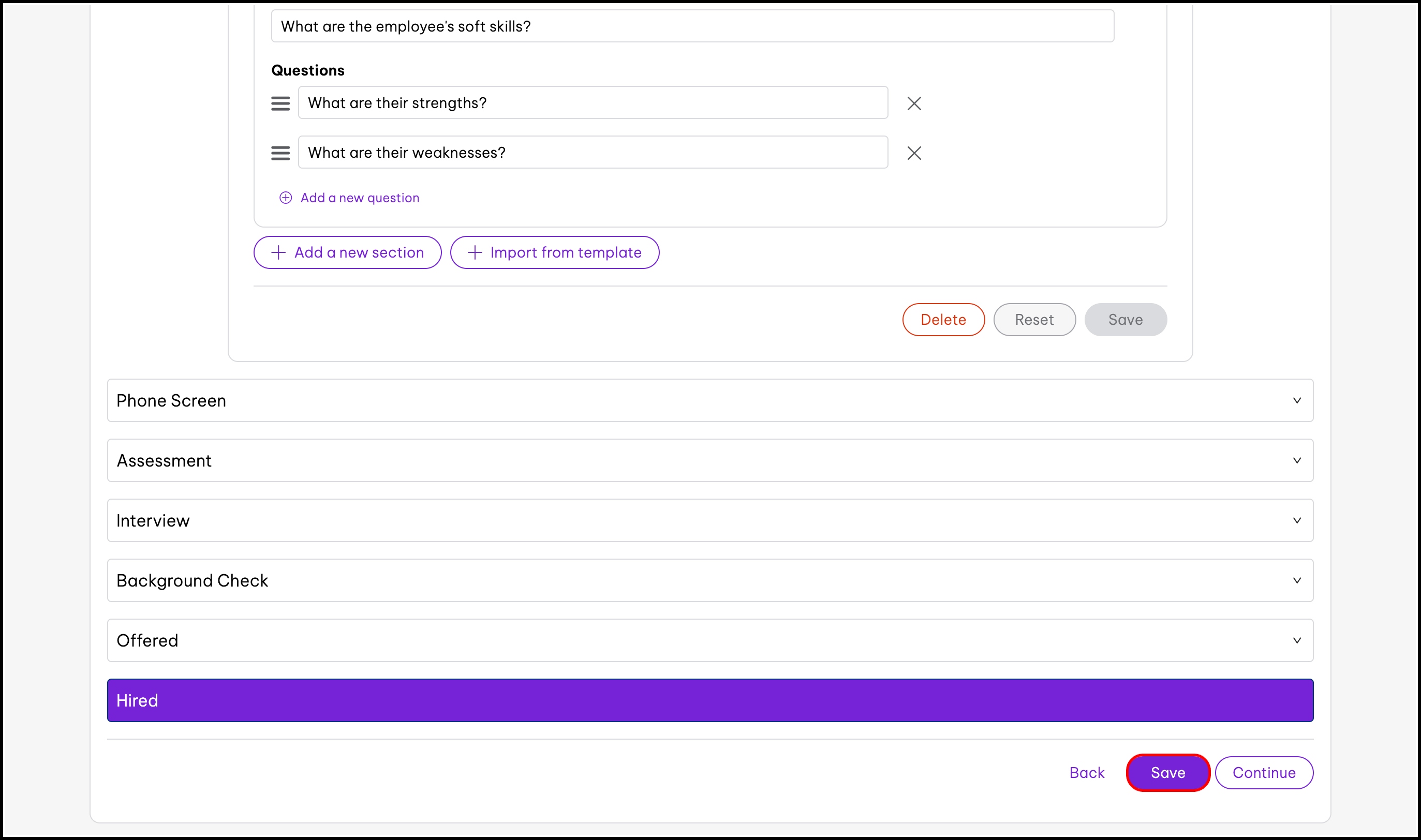1421x840 pixels.
Task: Expand the Interview stage chevron
Action: 1296,520
